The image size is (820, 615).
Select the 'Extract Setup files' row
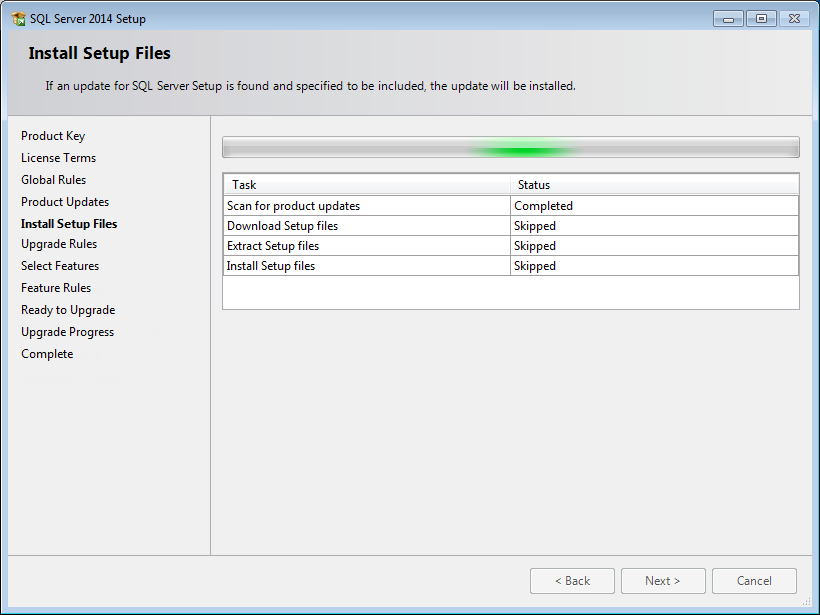coord(510,246)
